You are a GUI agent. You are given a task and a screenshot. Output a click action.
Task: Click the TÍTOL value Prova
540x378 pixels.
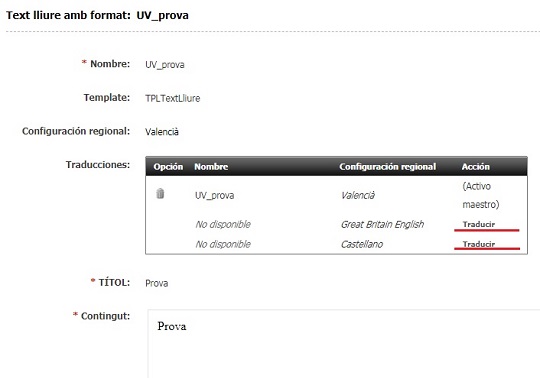click(157, 283)
